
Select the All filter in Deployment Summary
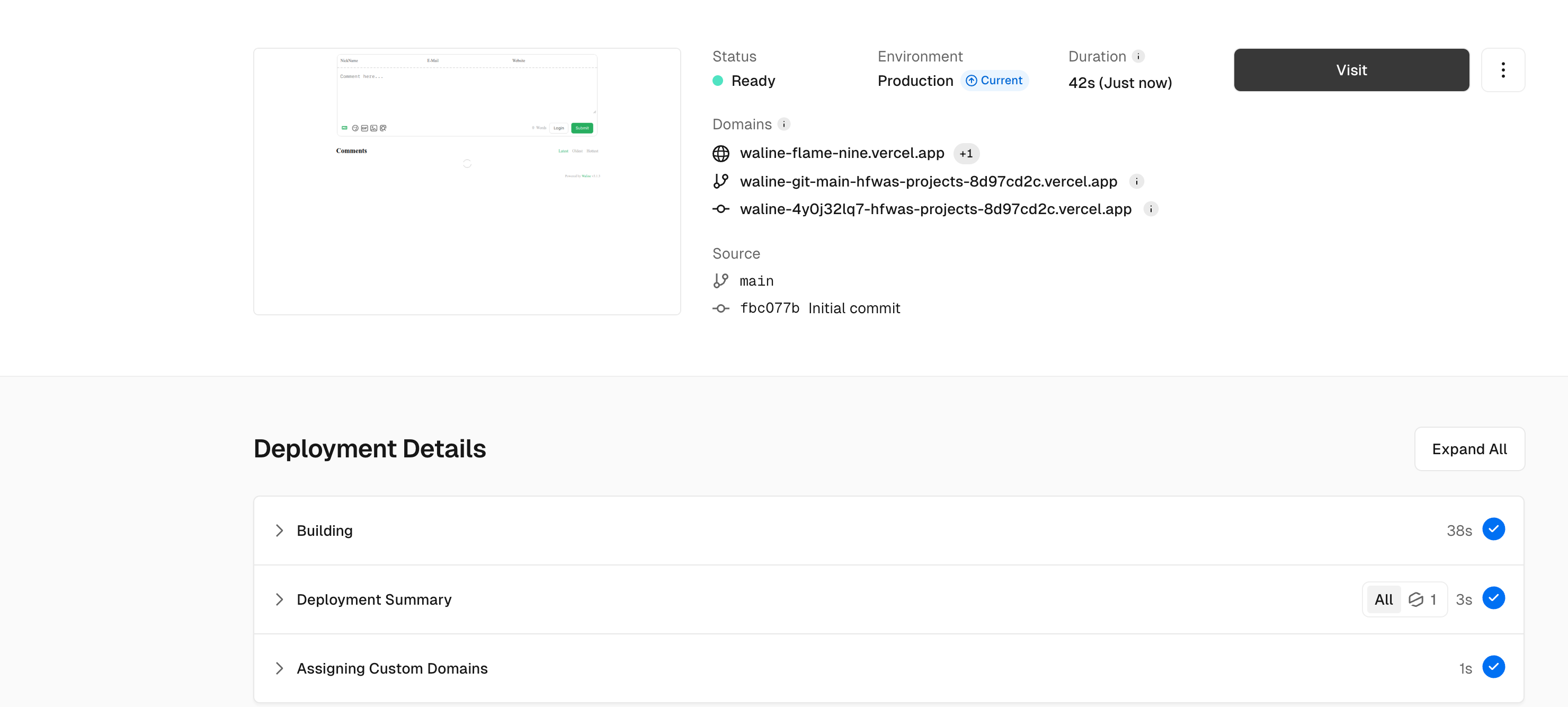1383,599
